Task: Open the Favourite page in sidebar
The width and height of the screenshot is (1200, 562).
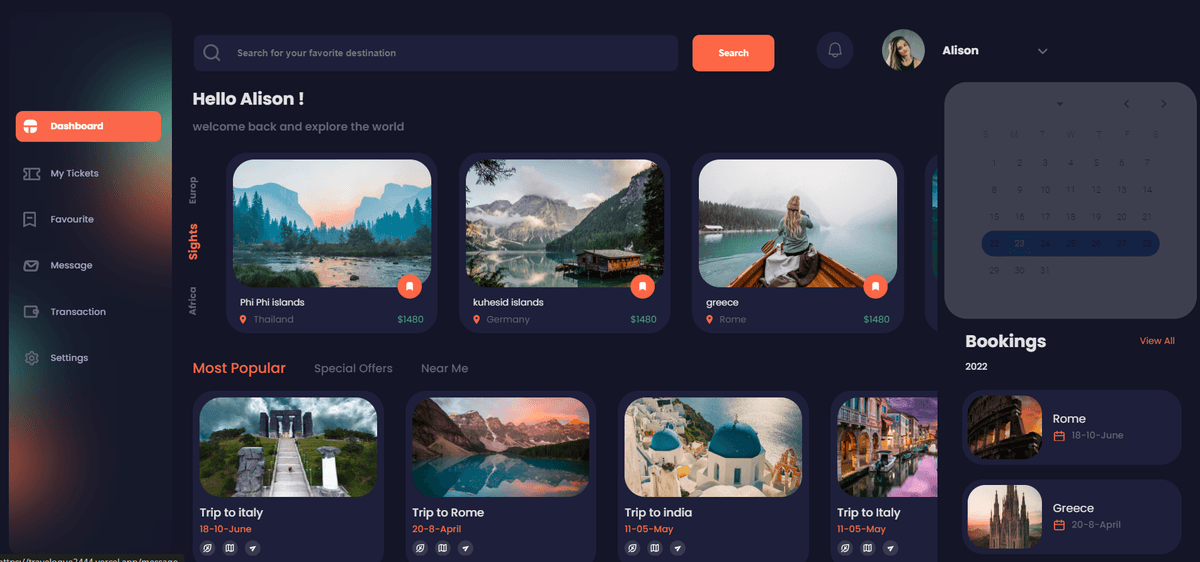Action: [72, 219]
